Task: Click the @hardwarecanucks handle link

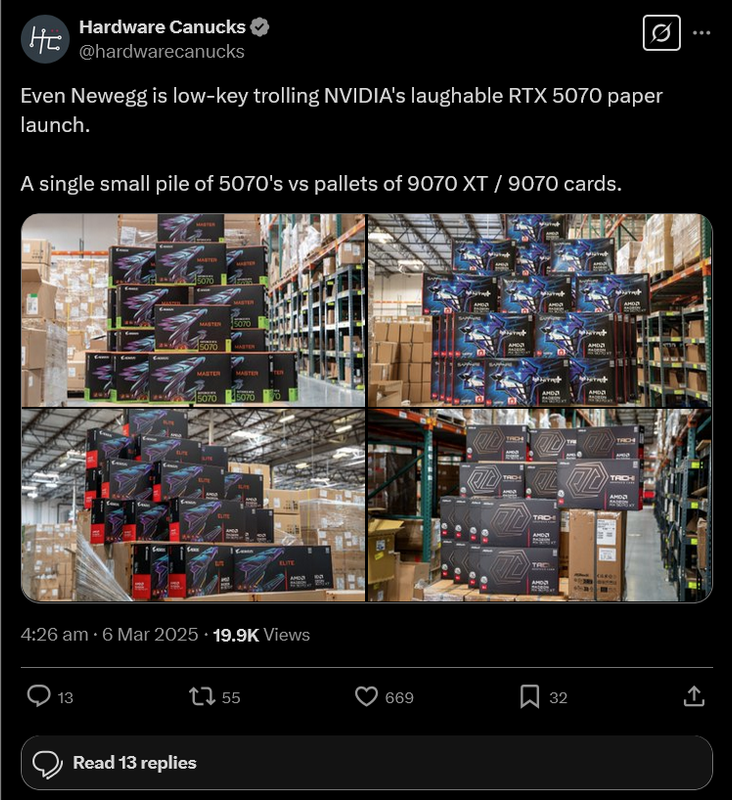Action: click(x=162, y=52)
